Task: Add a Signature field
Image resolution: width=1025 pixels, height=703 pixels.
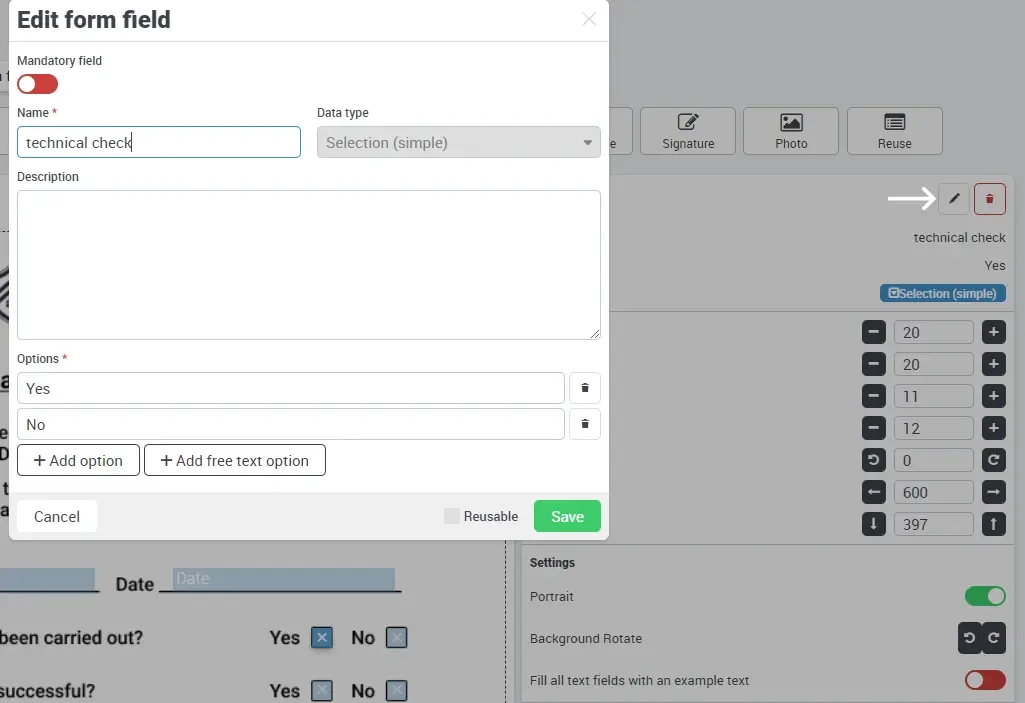Action: (688, 131)
